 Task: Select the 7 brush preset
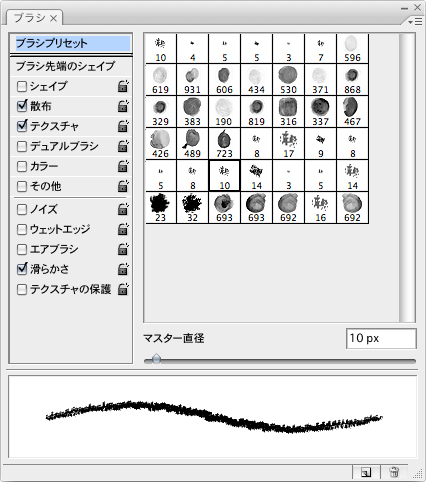tap(320, 49)
